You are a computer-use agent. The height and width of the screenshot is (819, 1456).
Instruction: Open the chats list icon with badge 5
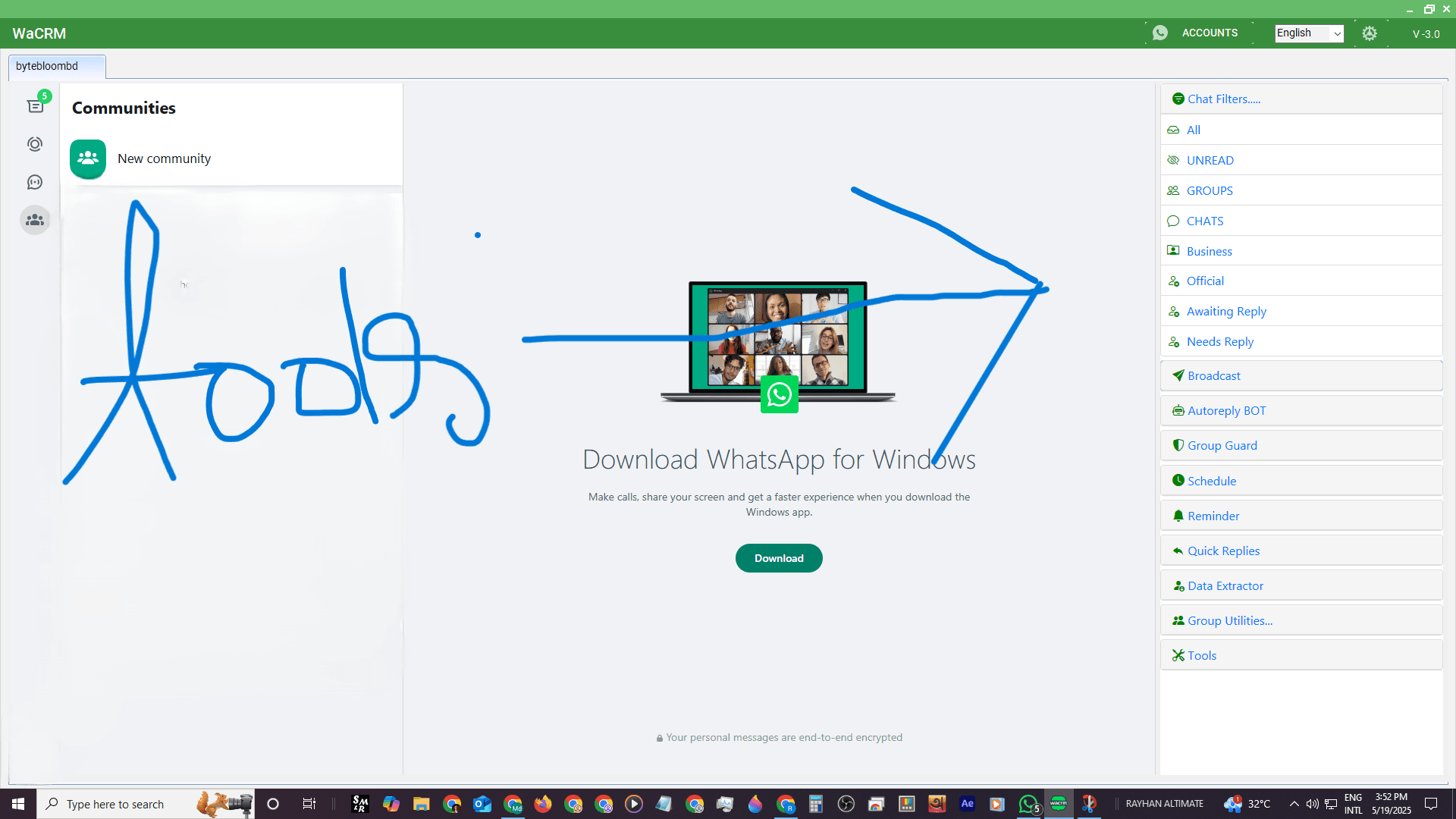[36, 105]
